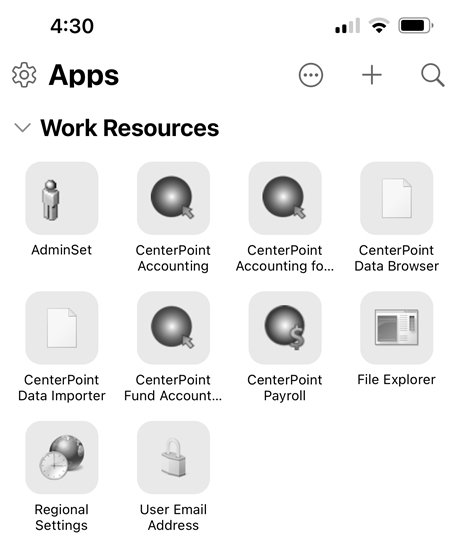The width and height of the screenshot is (451, 542).
Task: Launch CenterPoint Data Importer
Action: [62, 328]
